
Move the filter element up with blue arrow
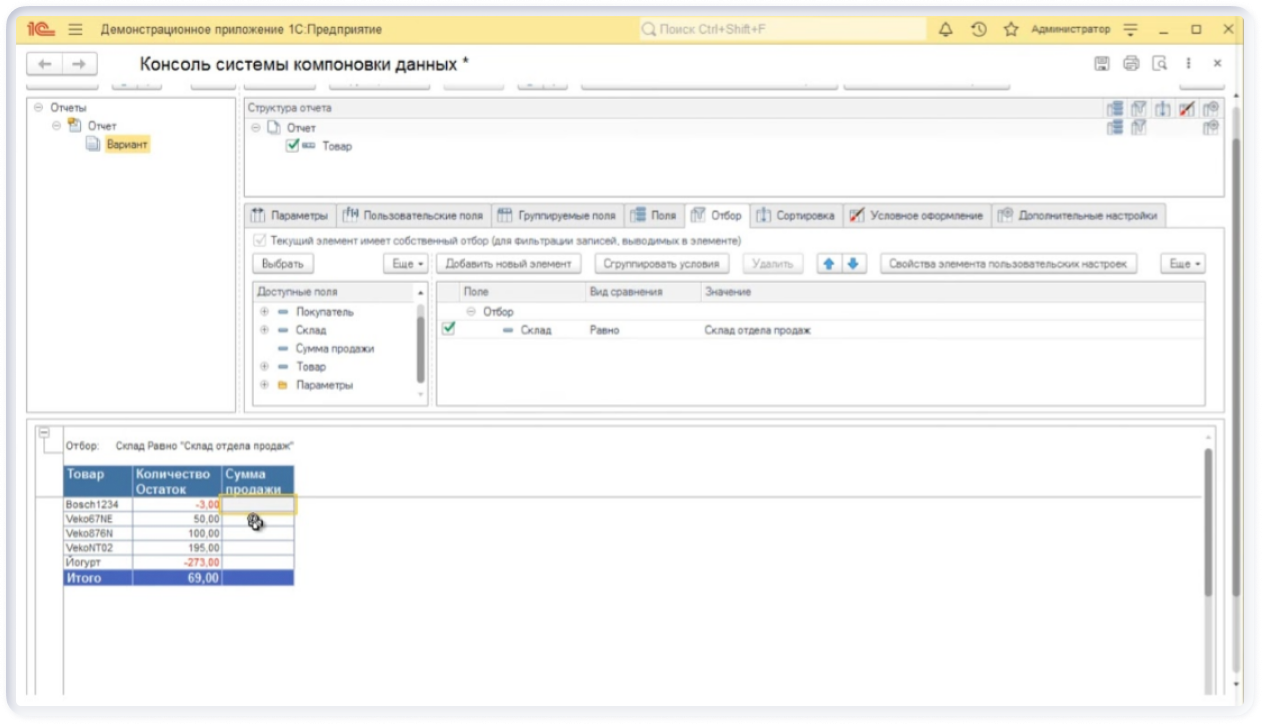click(828, 264)
